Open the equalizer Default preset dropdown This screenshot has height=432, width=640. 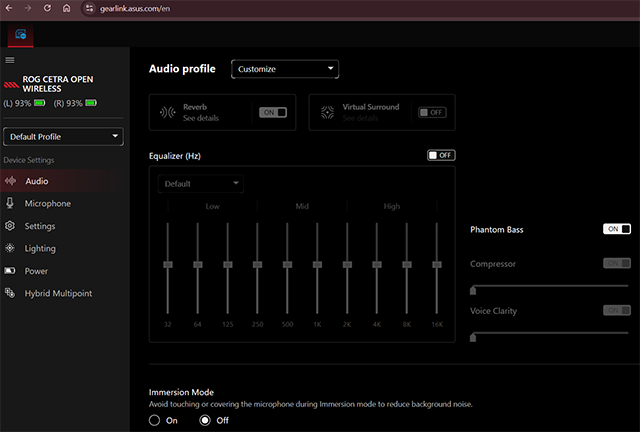point(200,184)
